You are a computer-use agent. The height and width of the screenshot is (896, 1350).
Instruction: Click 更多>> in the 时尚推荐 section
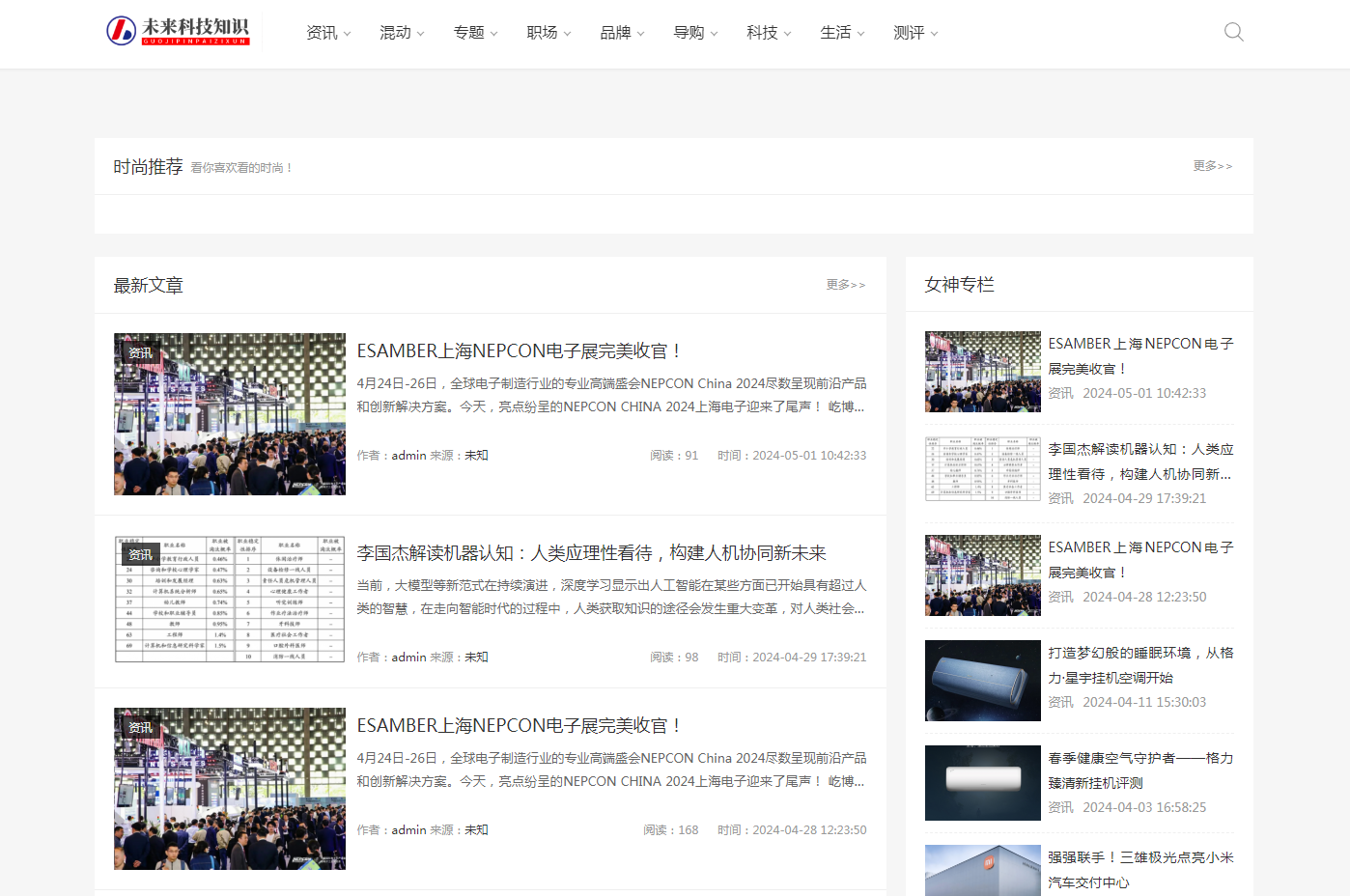[1213, 166]
